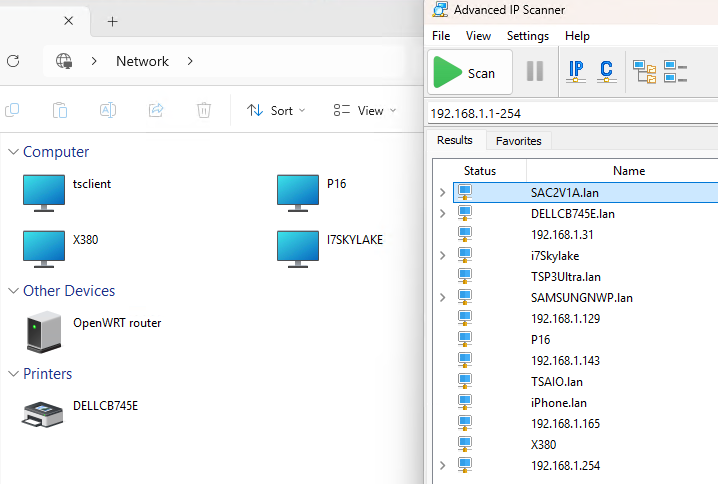The height and width of the screenshot is (484, 718).
Task: Select the P16 computer icon in Network
Action: click(298, 193)
